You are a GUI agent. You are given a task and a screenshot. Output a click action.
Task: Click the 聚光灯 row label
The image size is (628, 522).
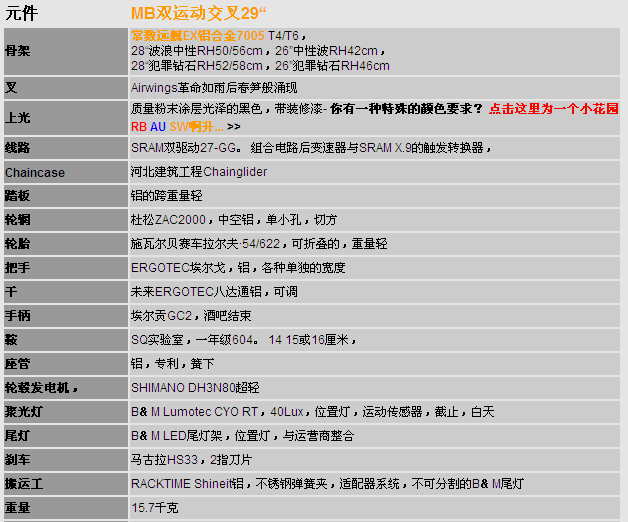click(x=24, y=412)
